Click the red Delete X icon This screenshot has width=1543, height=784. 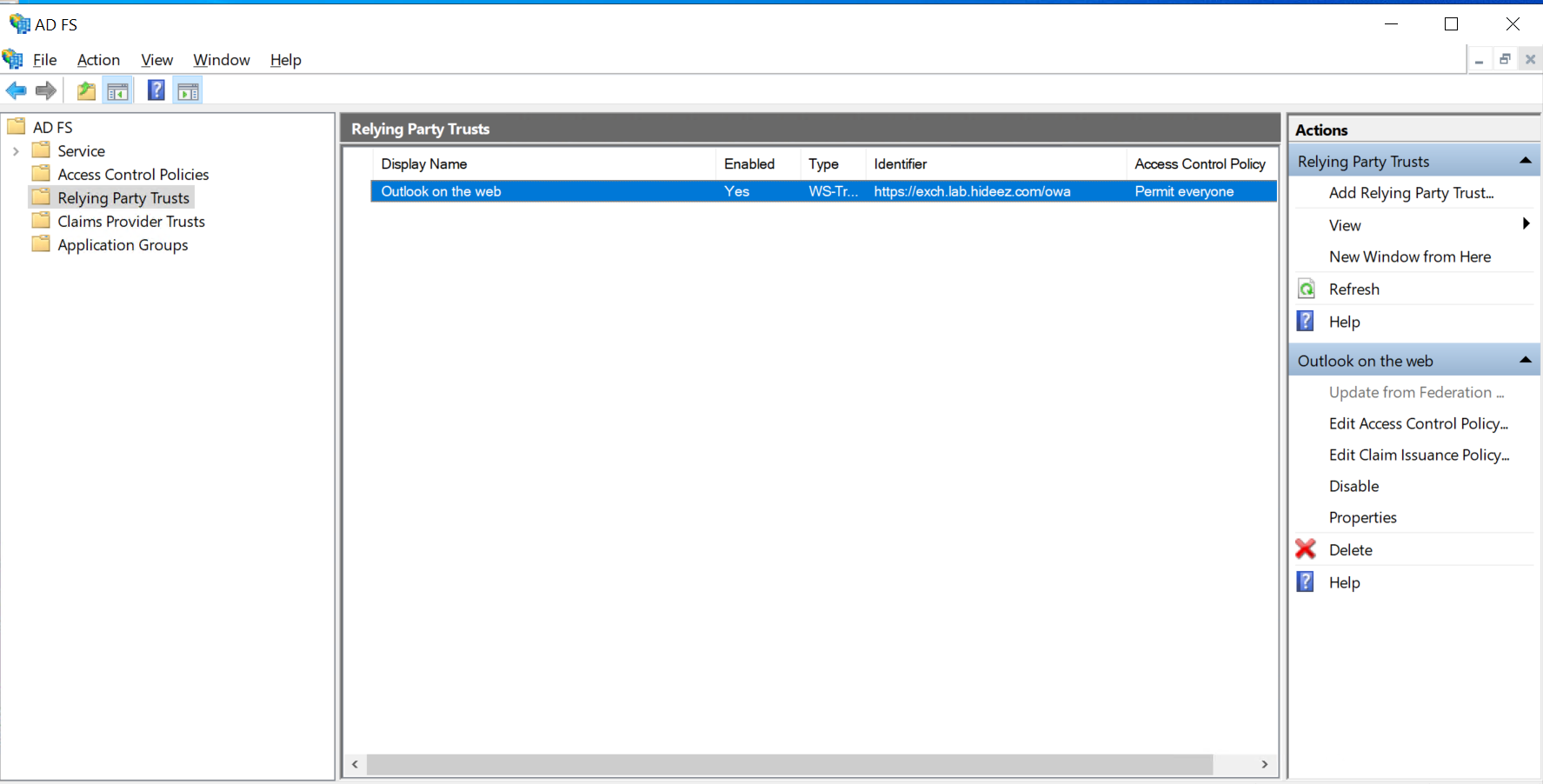[1306, 549]
